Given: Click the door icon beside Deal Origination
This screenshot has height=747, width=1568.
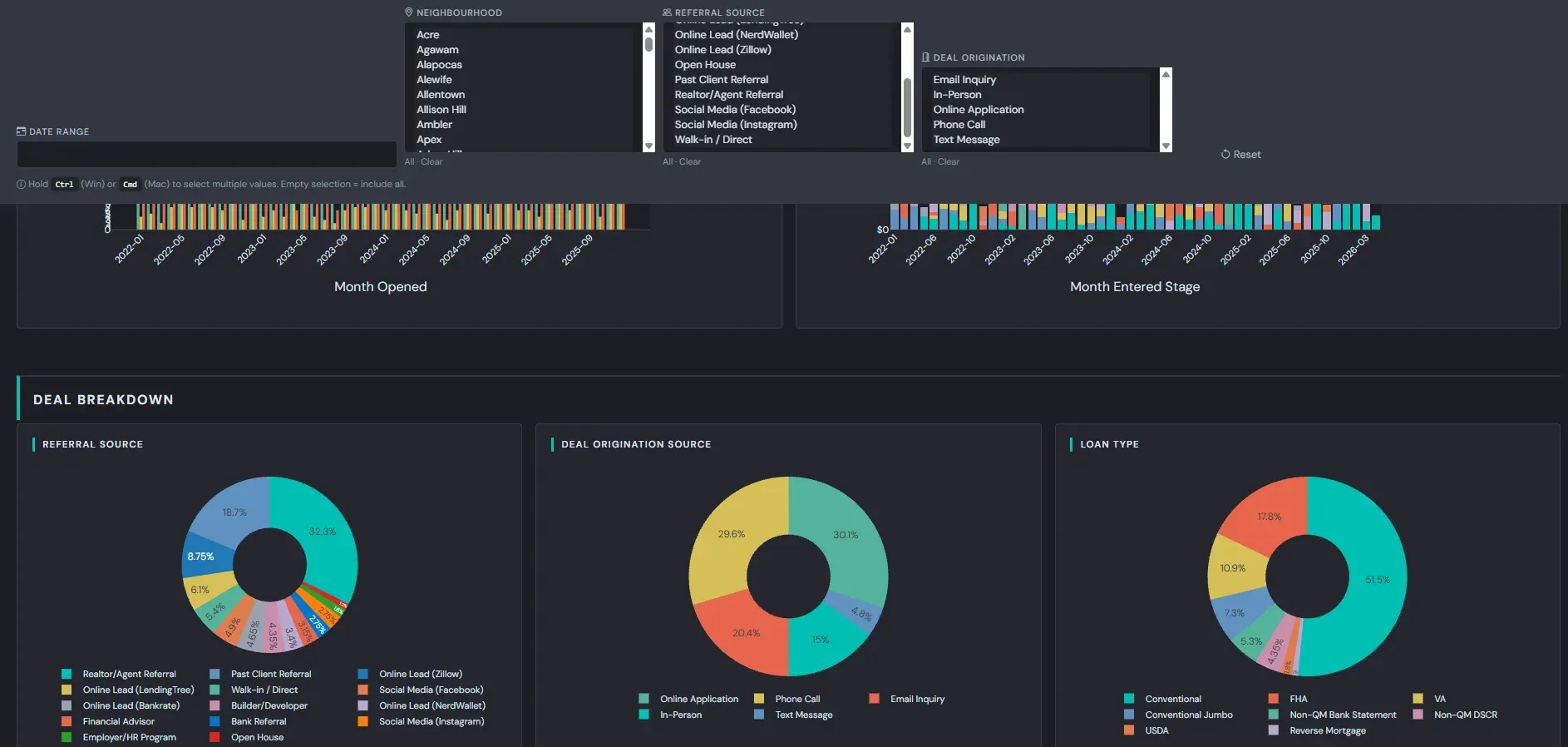Looking at the screenshot, I should [925, 57].
